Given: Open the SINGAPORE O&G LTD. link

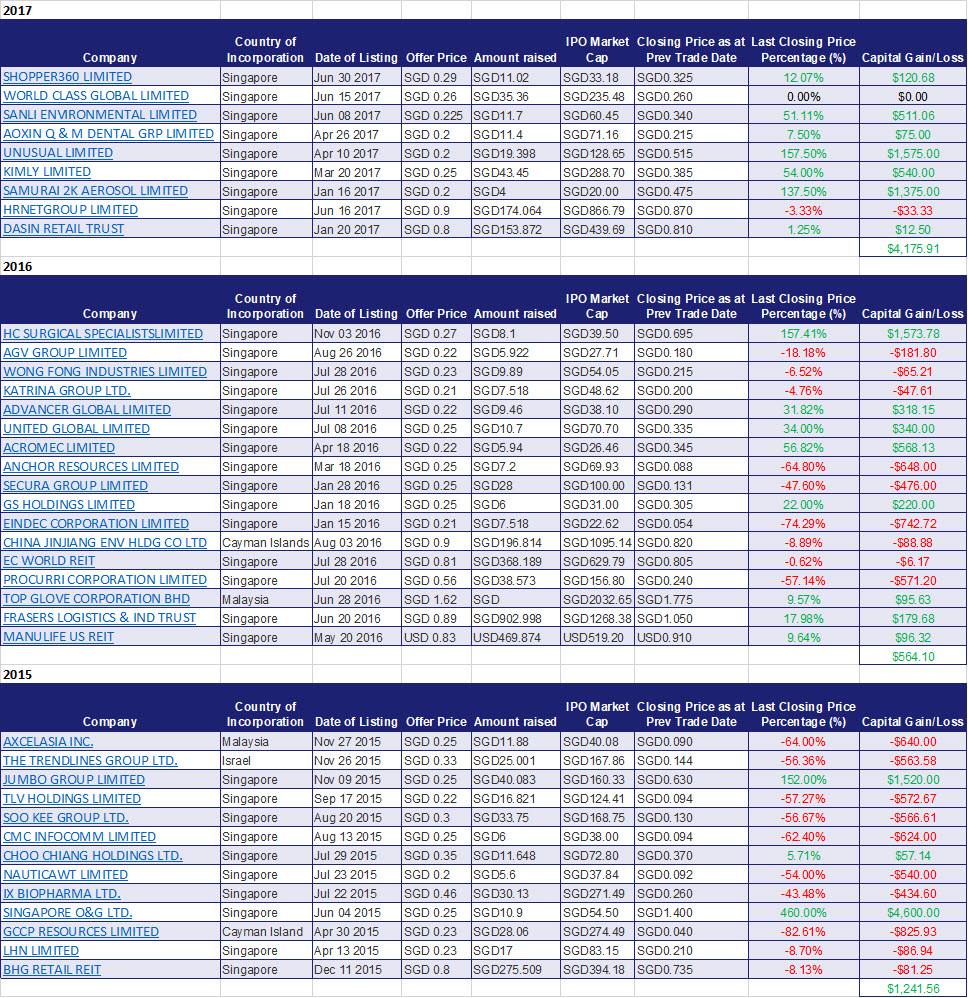Looking at the screenshot, I should (x=67, y=913).
